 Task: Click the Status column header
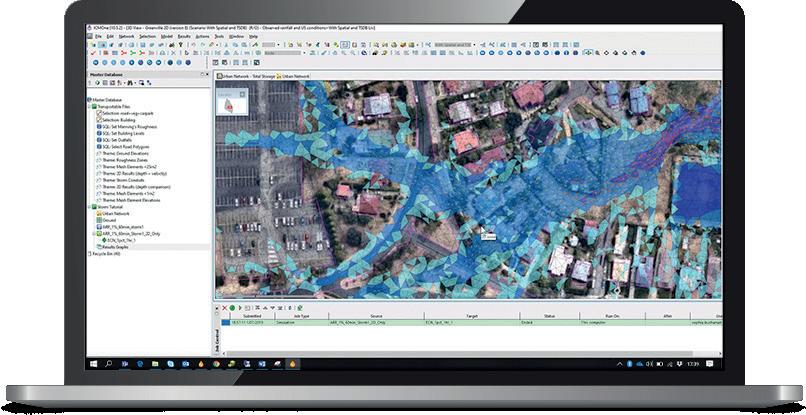[549, 316]
